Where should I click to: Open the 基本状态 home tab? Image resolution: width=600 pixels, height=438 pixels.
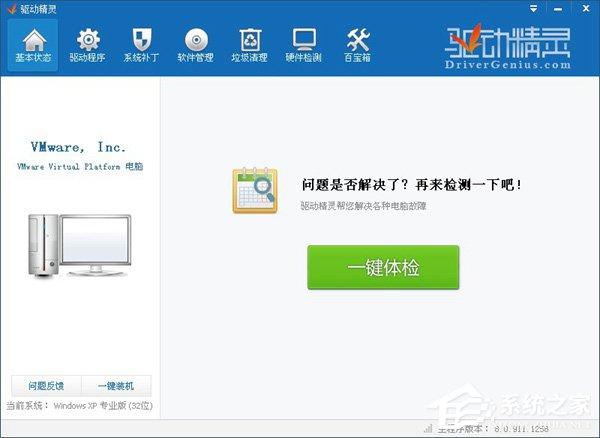33,45
